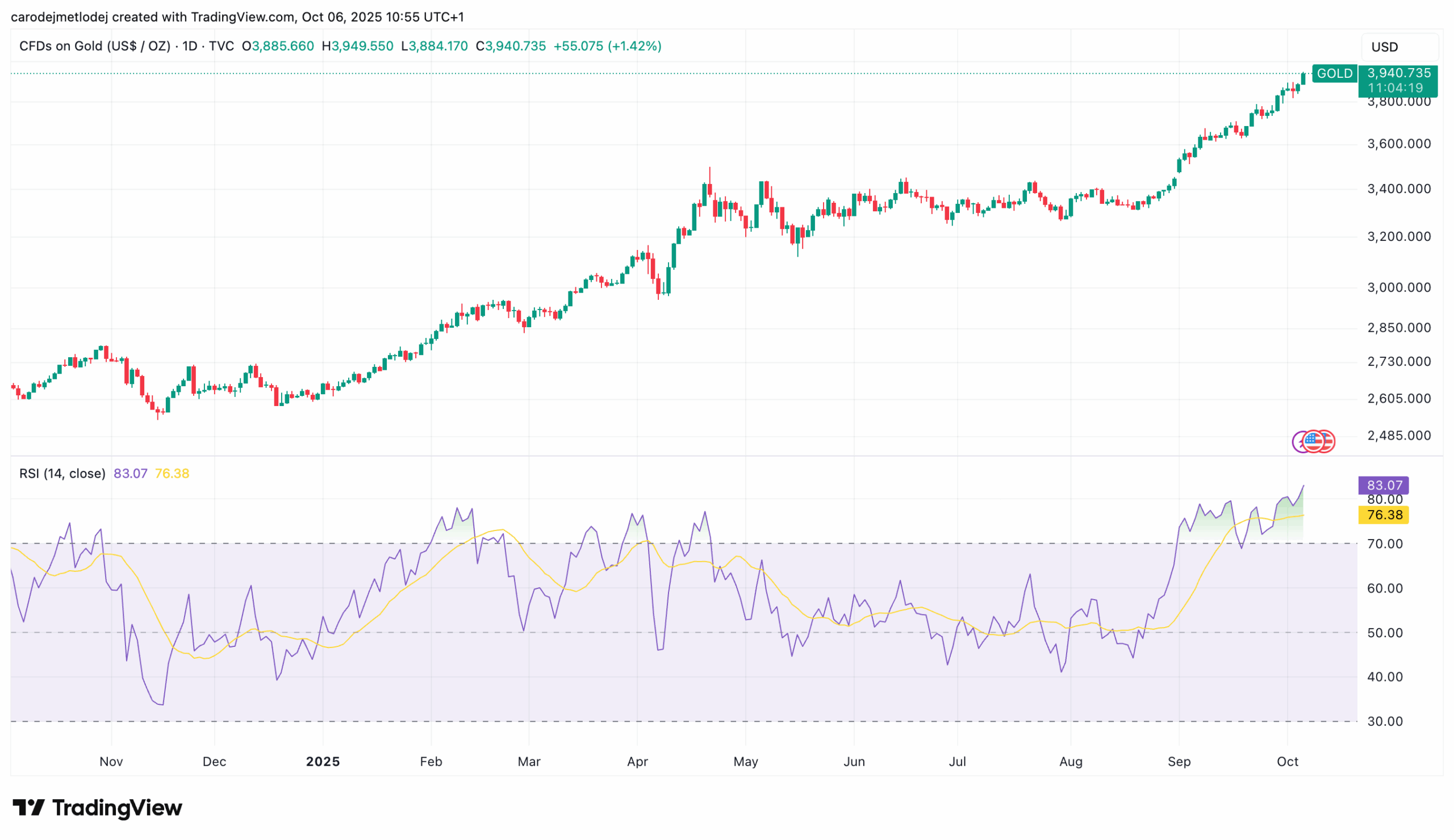1454x840 pixels.
Task: Click the low value L3,884.170
Action: pyautogui.click(x=434, y=46)
